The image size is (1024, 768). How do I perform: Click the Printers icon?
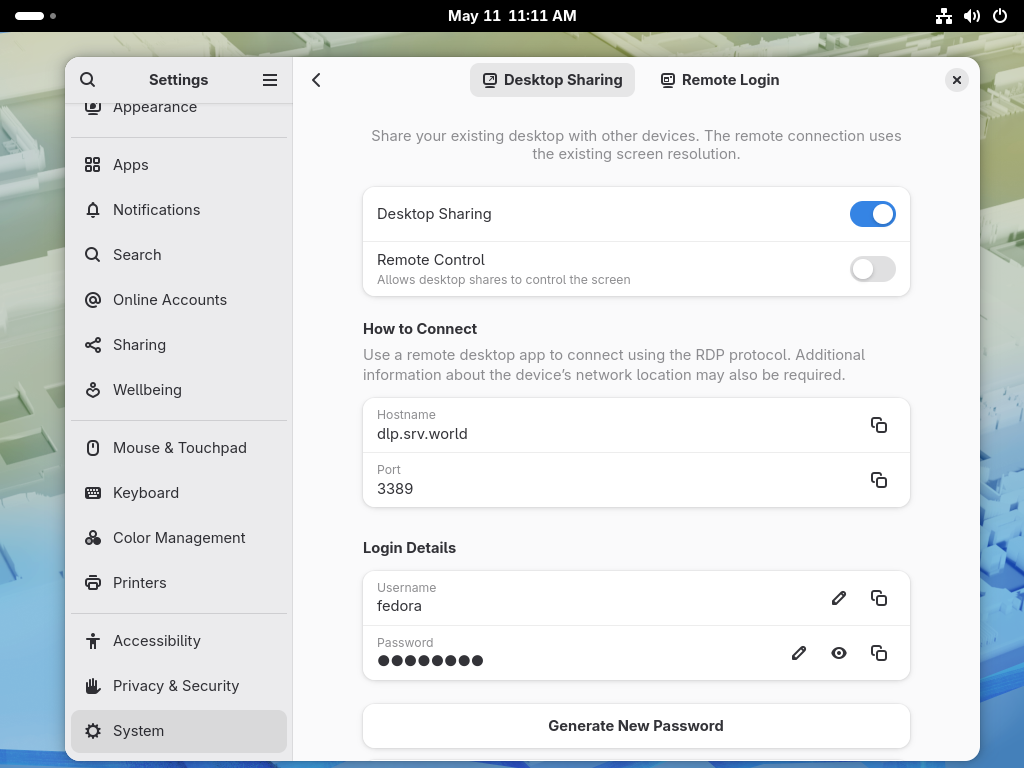93,583
